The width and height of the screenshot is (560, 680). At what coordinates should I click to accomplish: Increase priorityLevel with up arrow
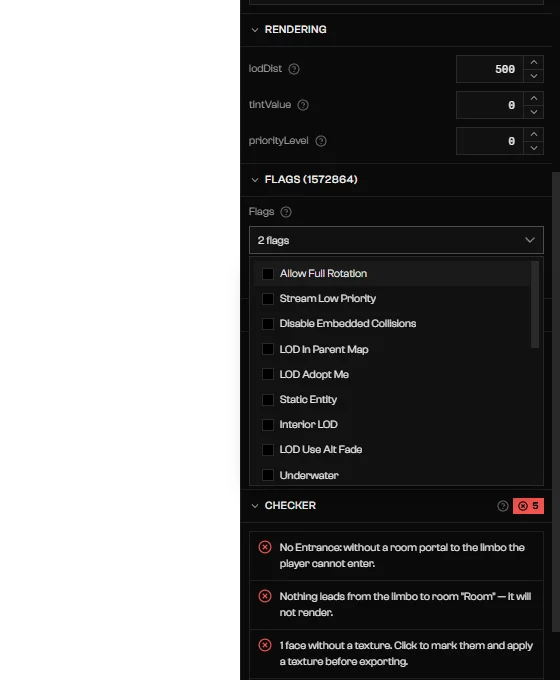tap(534, 134)
